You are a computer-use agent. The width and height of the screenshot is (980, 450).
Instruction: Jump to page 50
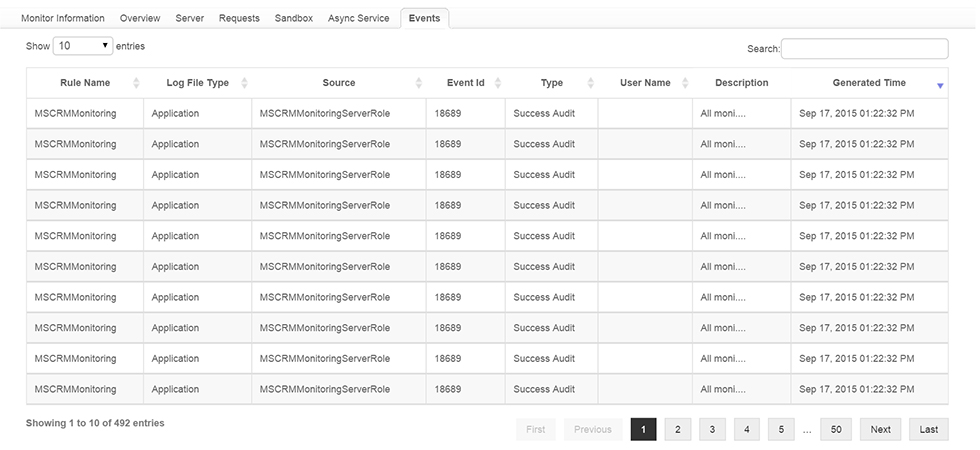(835, 429)
